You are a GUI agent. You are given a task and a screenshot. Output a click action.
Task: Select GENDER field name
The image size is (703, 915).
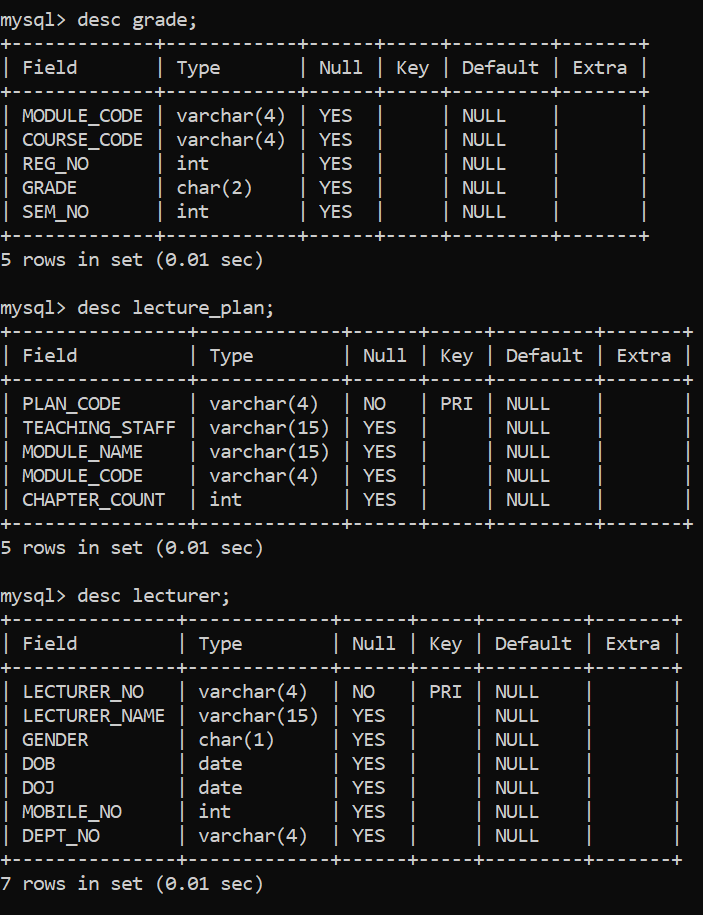pos(55,739)
